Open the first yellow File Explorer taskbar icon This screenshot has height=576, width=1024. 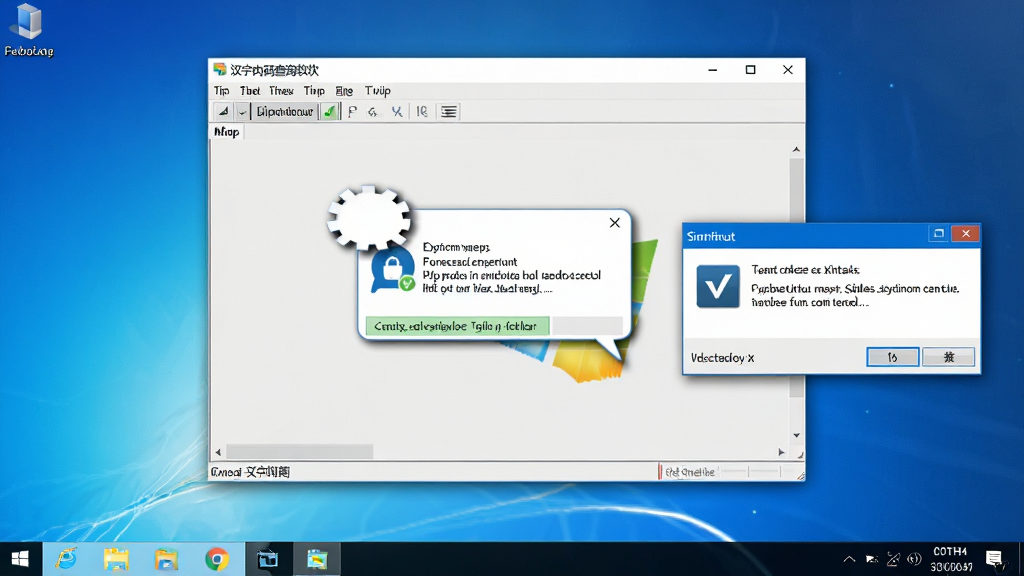click(116, 559)
